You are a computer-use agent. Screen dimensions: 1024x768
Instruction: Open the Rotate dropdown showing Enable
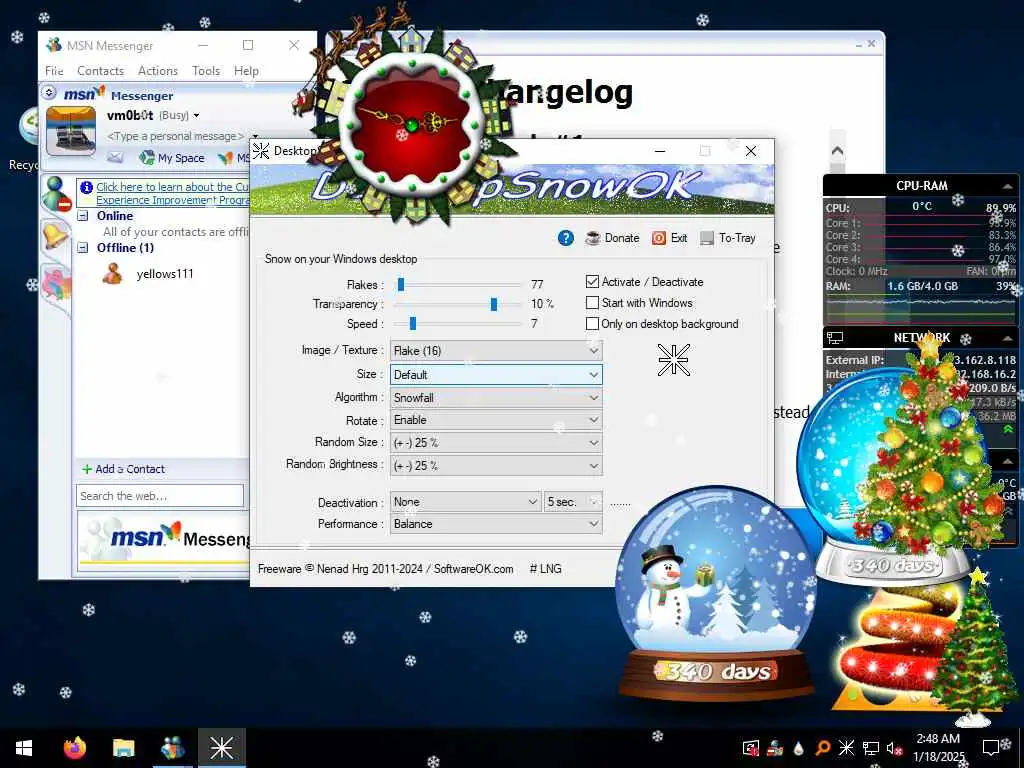496,420
